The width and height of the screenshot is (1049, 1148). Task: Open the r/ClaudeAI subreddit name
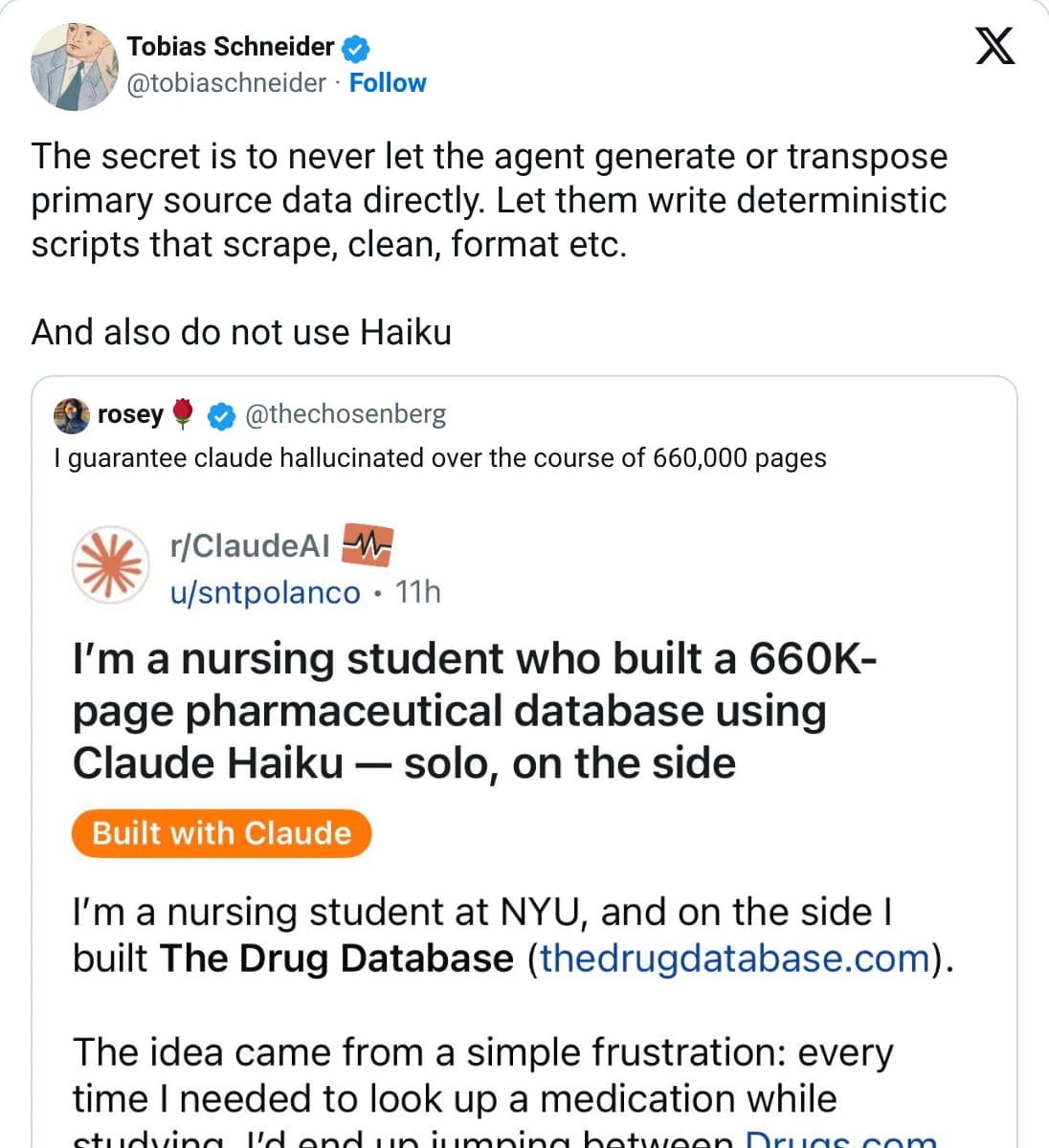pos(249,545)
